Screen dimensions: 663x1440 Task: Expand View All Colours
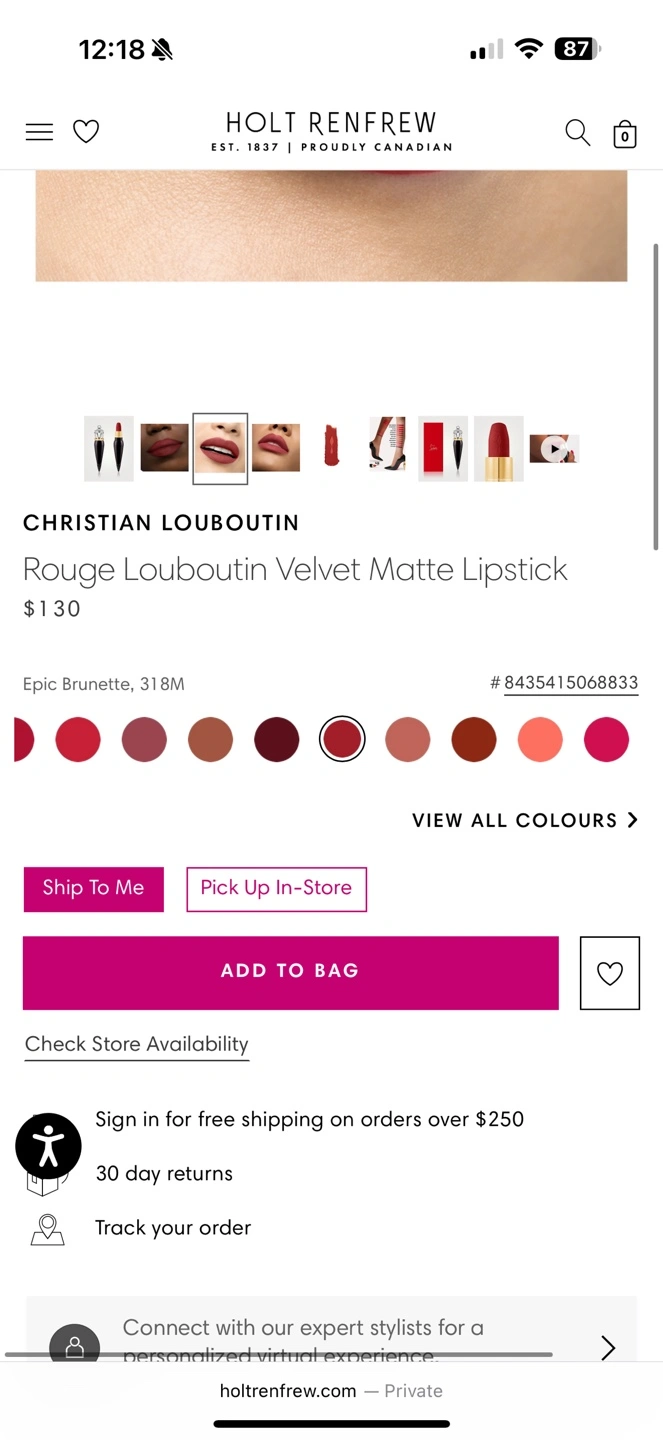click(524, 820)
